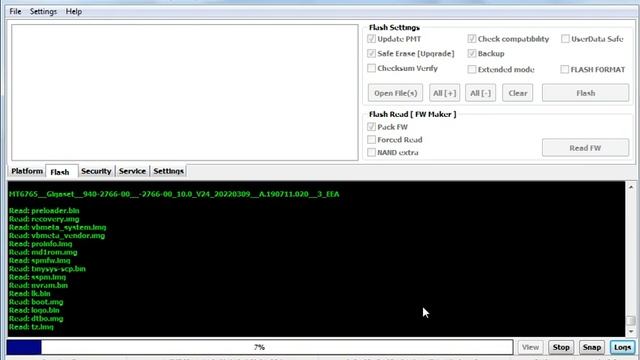Stop the current read operation
Viewport: 640px width, 360px height.
coord(561,347)
